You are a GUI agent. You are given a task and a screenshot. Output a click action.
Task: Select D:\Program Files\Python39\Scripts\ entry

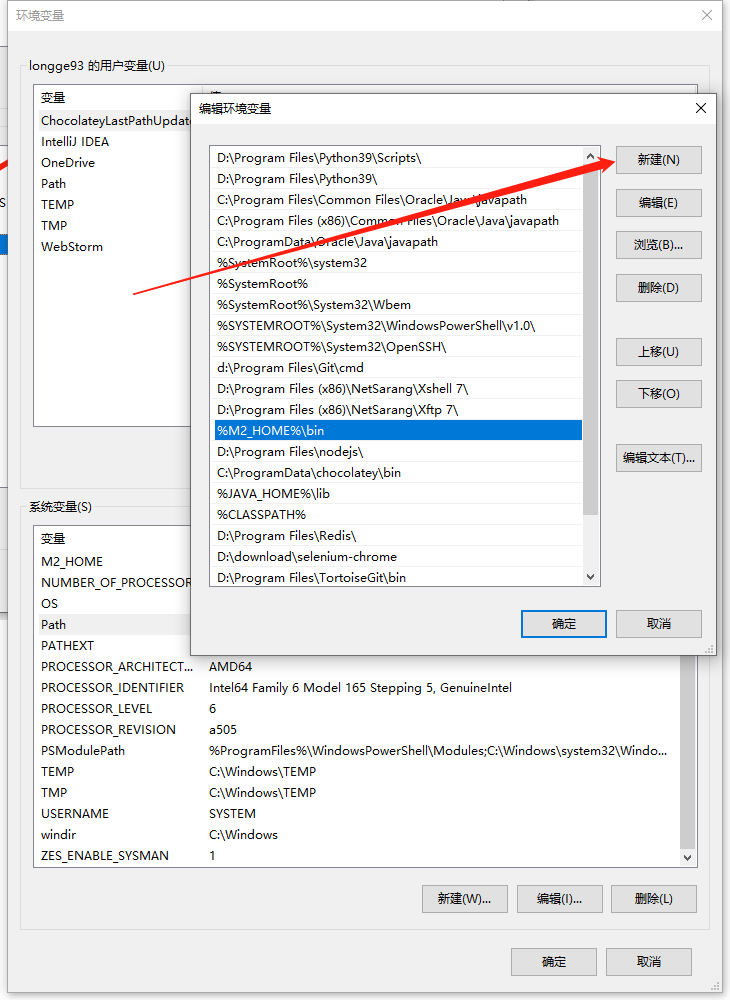coord(398,158)
